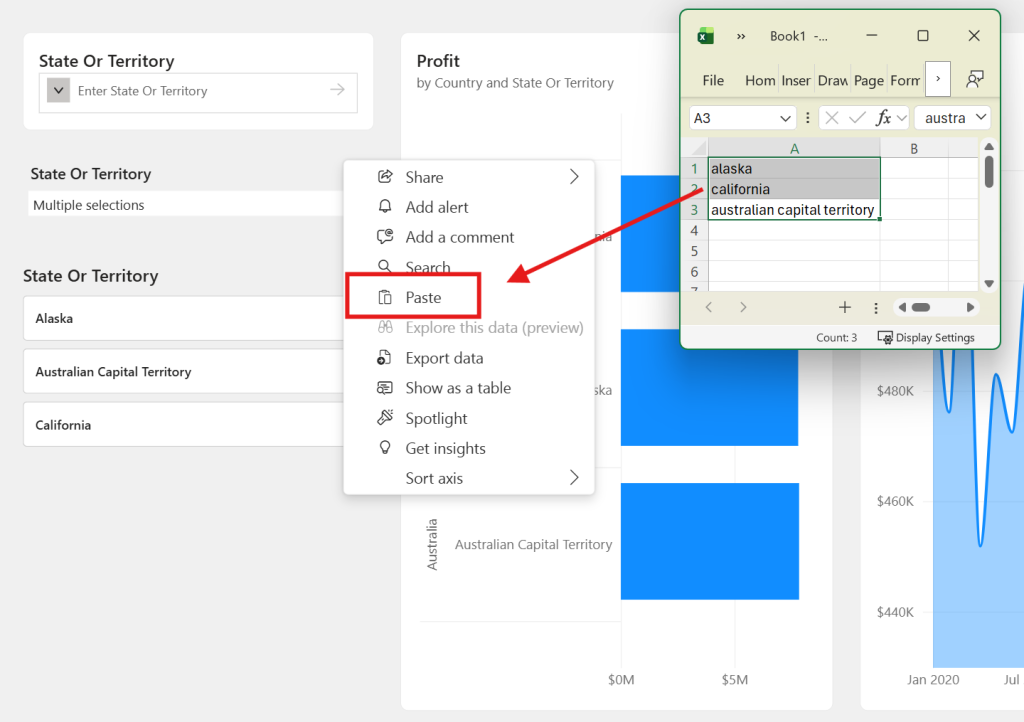1024x722 pixels.
Task: Expand the Sort axis submenu
Action: point(574,478)
